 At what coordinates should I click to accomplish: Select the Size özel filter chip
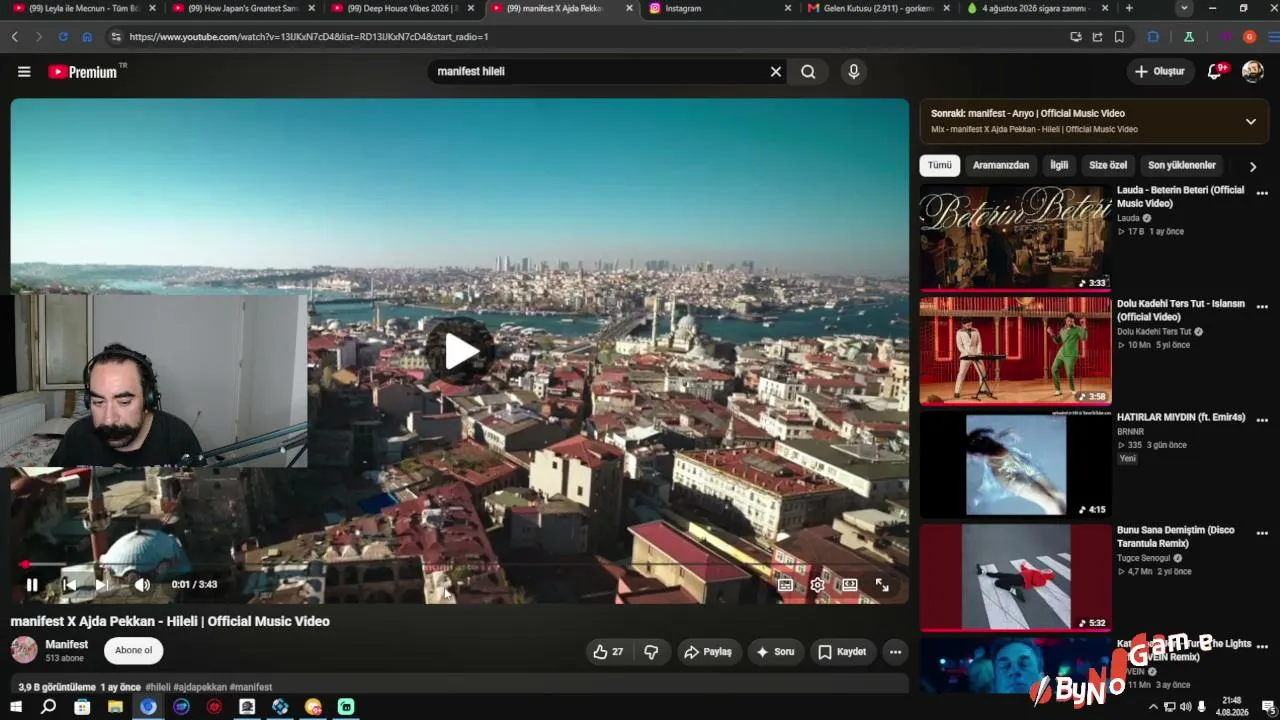click(1108, 166)
